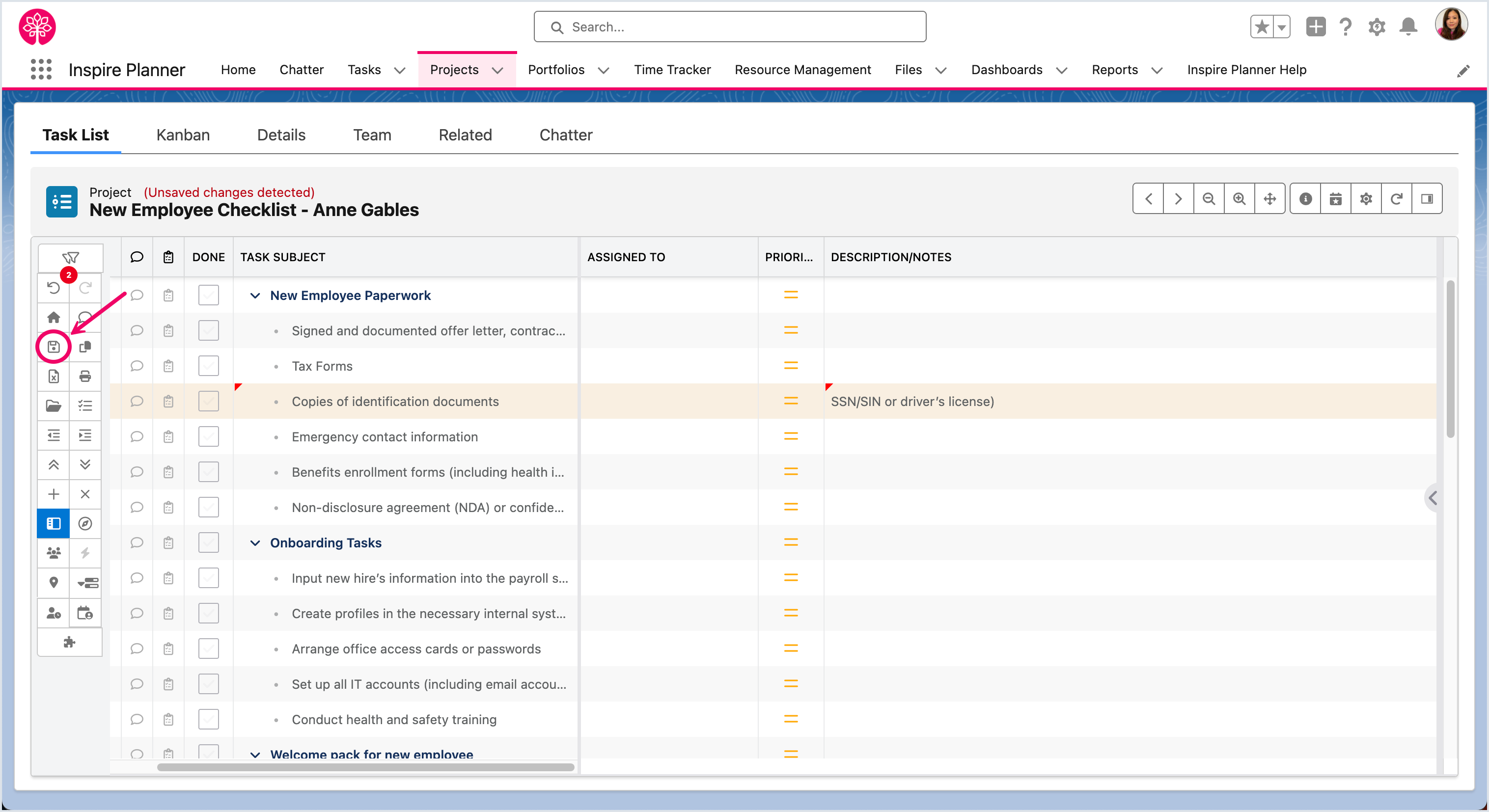Image resolution: width=1489 pixels, height=812 pixels.
Task: Open the Reports nav dropdown arrow
Action: click(1157, 71)
